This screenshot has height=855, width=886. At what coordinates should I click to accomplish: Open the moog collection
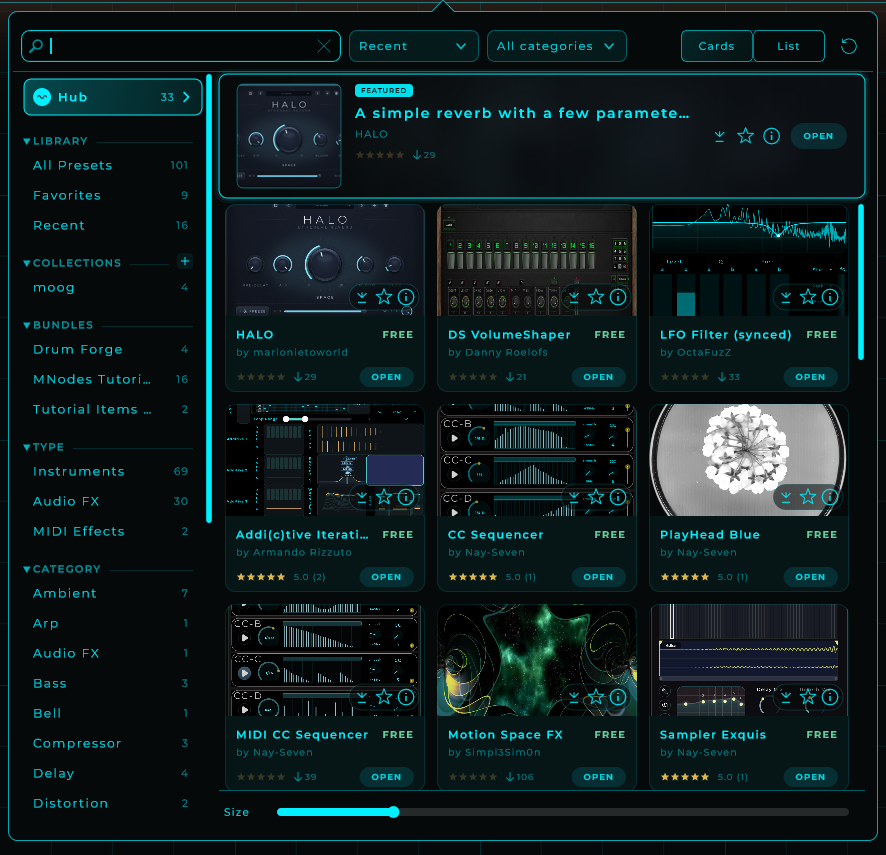click(x=110, y=288)
